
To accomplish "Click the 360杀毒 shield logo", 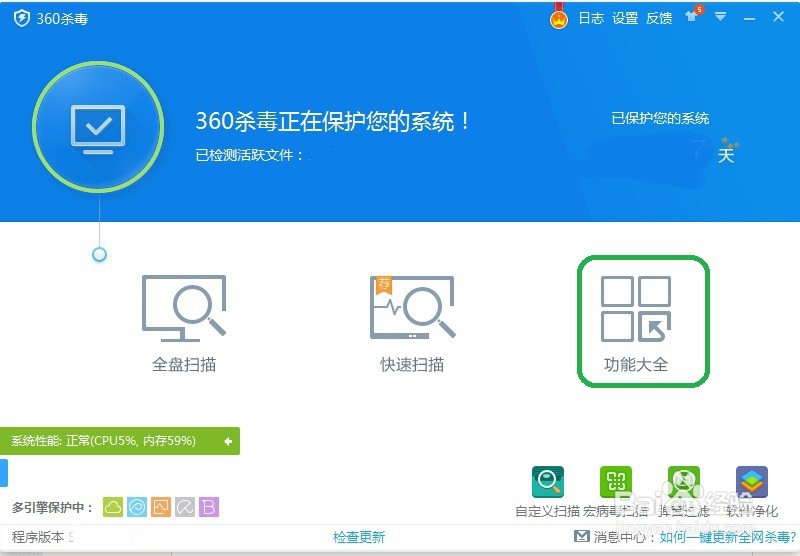I will pos(21,18).
